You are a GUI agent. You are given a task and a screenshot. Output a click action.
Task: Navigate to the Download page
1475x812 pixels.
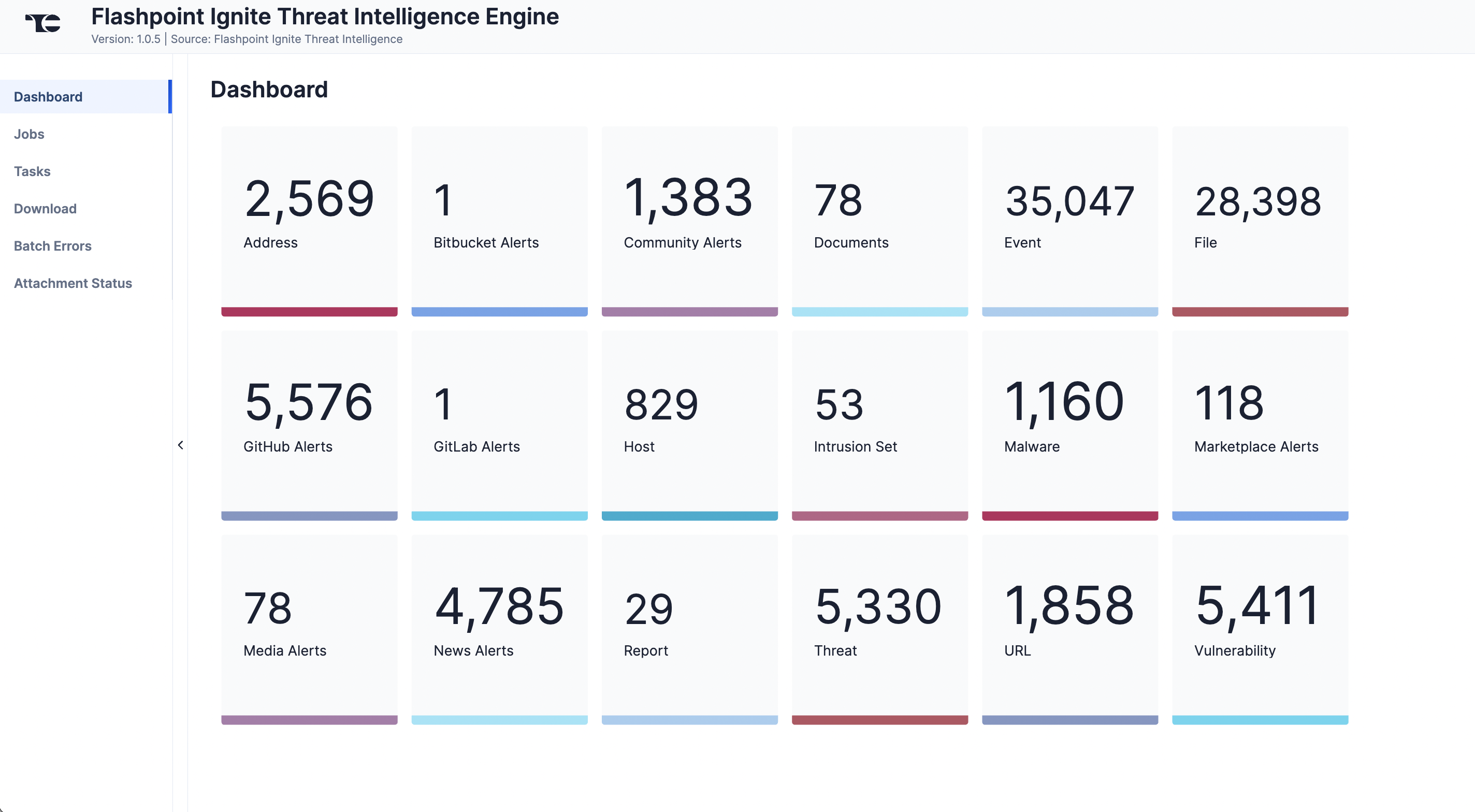(45, 209)
